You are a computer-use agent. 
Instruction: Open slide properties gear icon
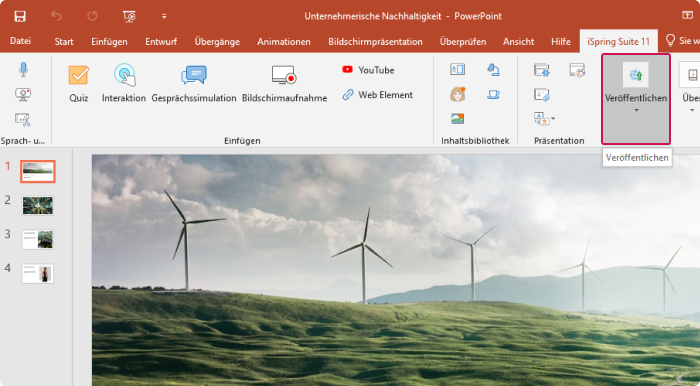click(x=542, y=70)
